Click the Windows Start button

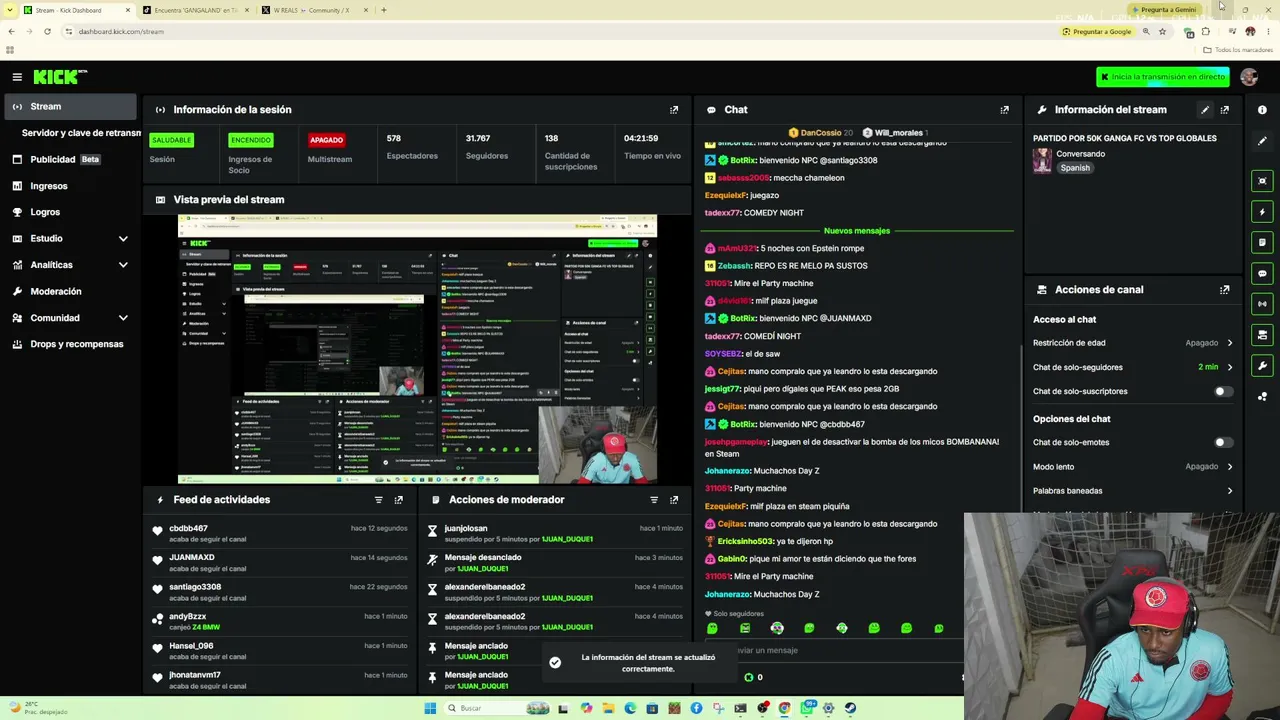tap(430, 708)
